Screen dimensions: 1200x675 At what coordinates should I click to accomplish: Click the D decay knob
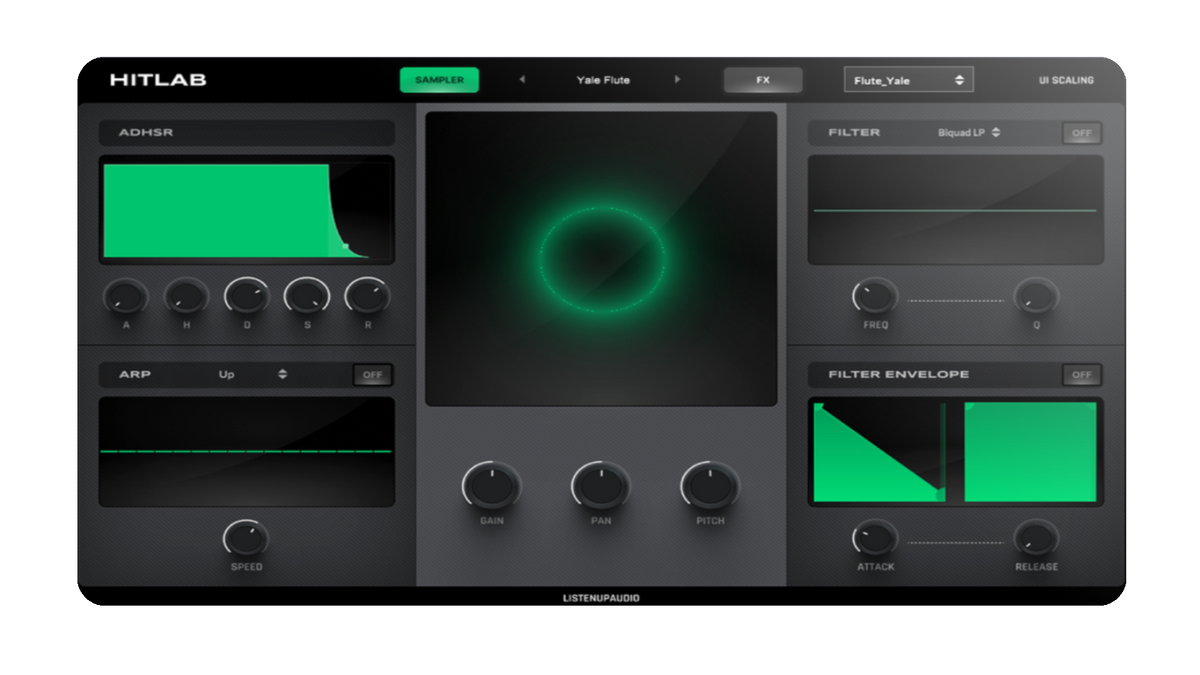tap(247, 297)
